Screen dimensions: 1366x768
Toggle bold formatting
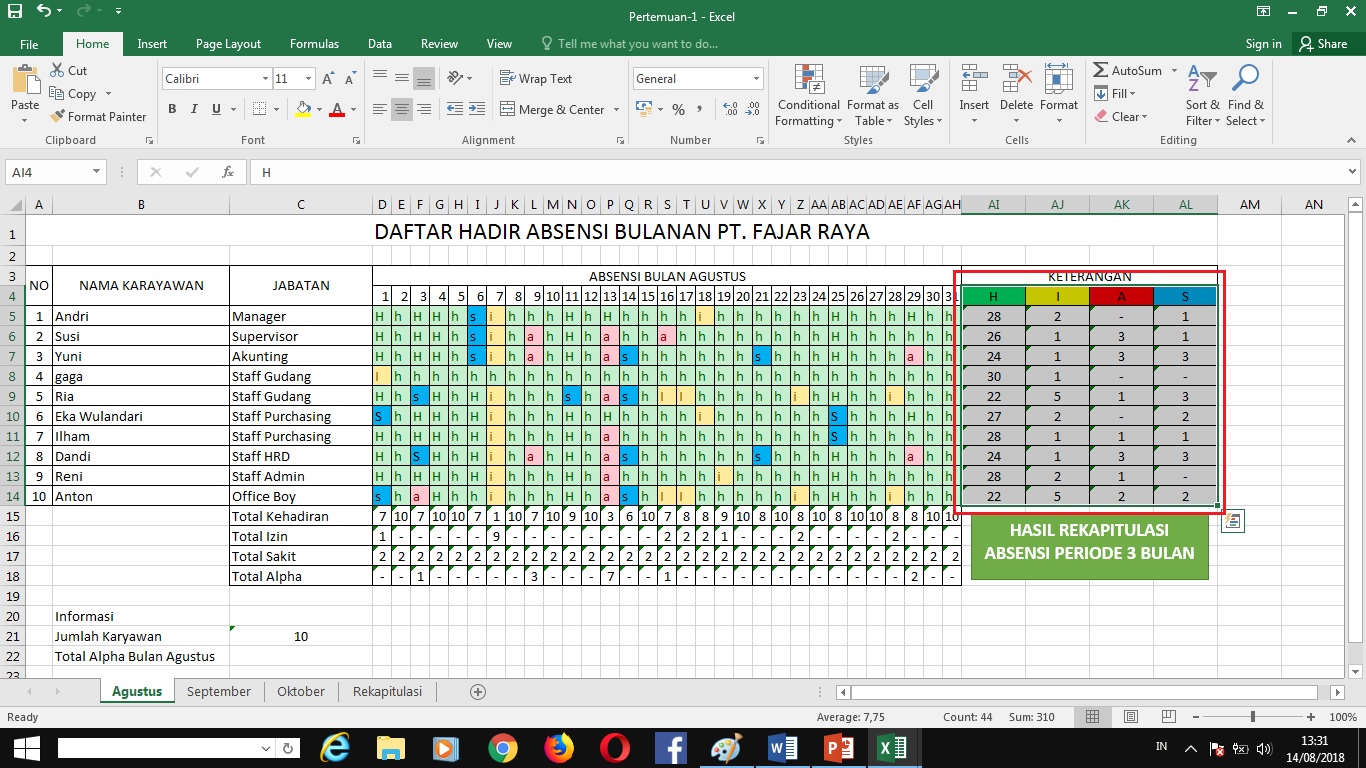171,109
